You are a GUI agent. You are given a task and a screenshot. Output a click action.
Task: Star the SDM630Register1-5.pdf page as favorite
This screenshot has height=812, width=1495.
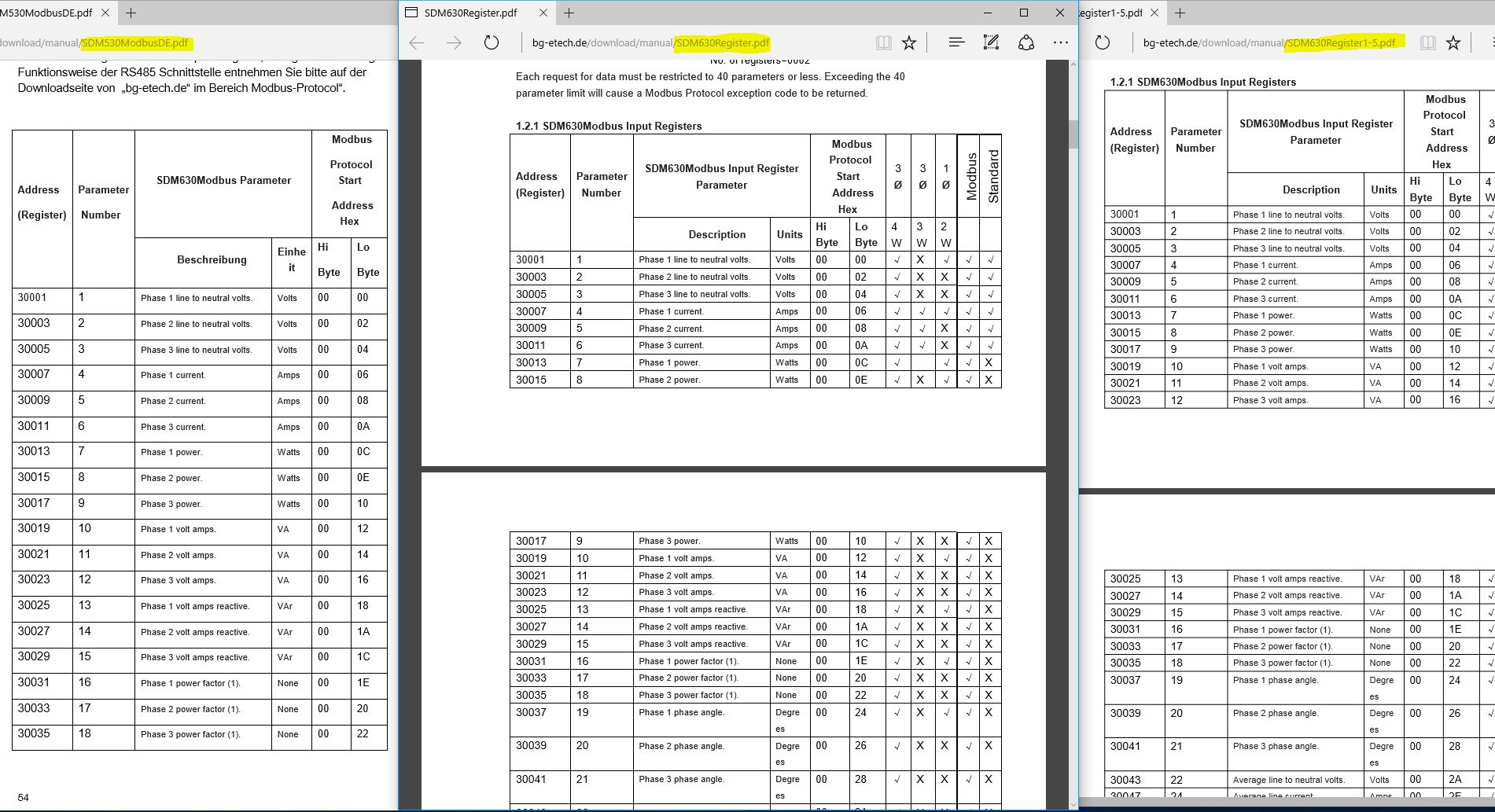tap(1453, 42)
